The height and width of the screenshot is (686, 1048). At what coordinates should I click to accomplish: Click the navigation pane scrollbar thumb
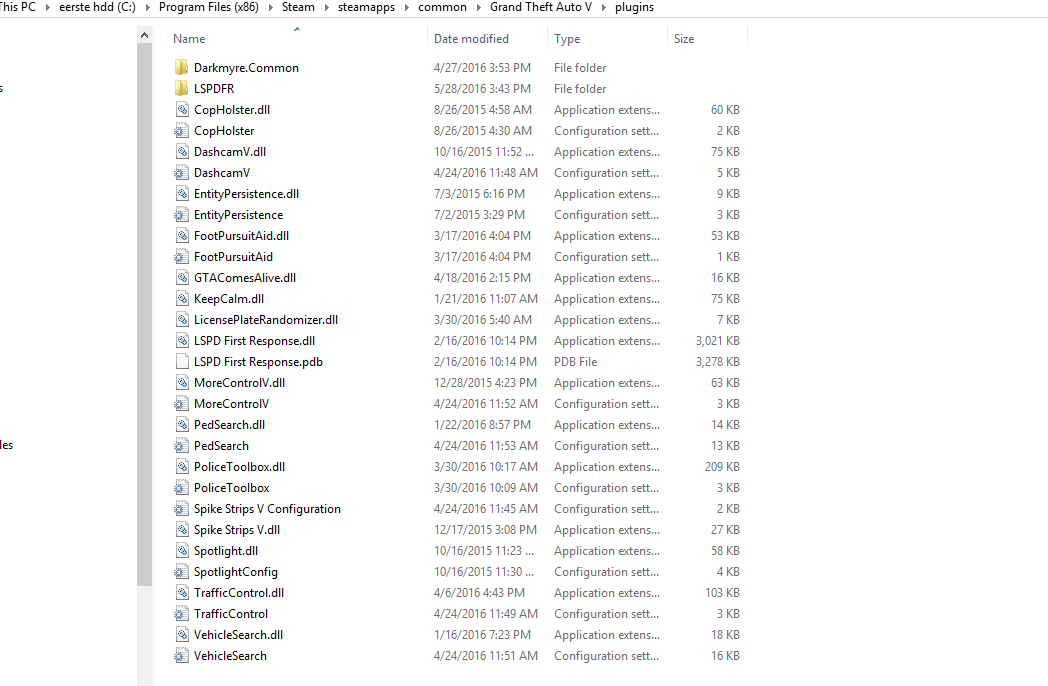[144, 314]
